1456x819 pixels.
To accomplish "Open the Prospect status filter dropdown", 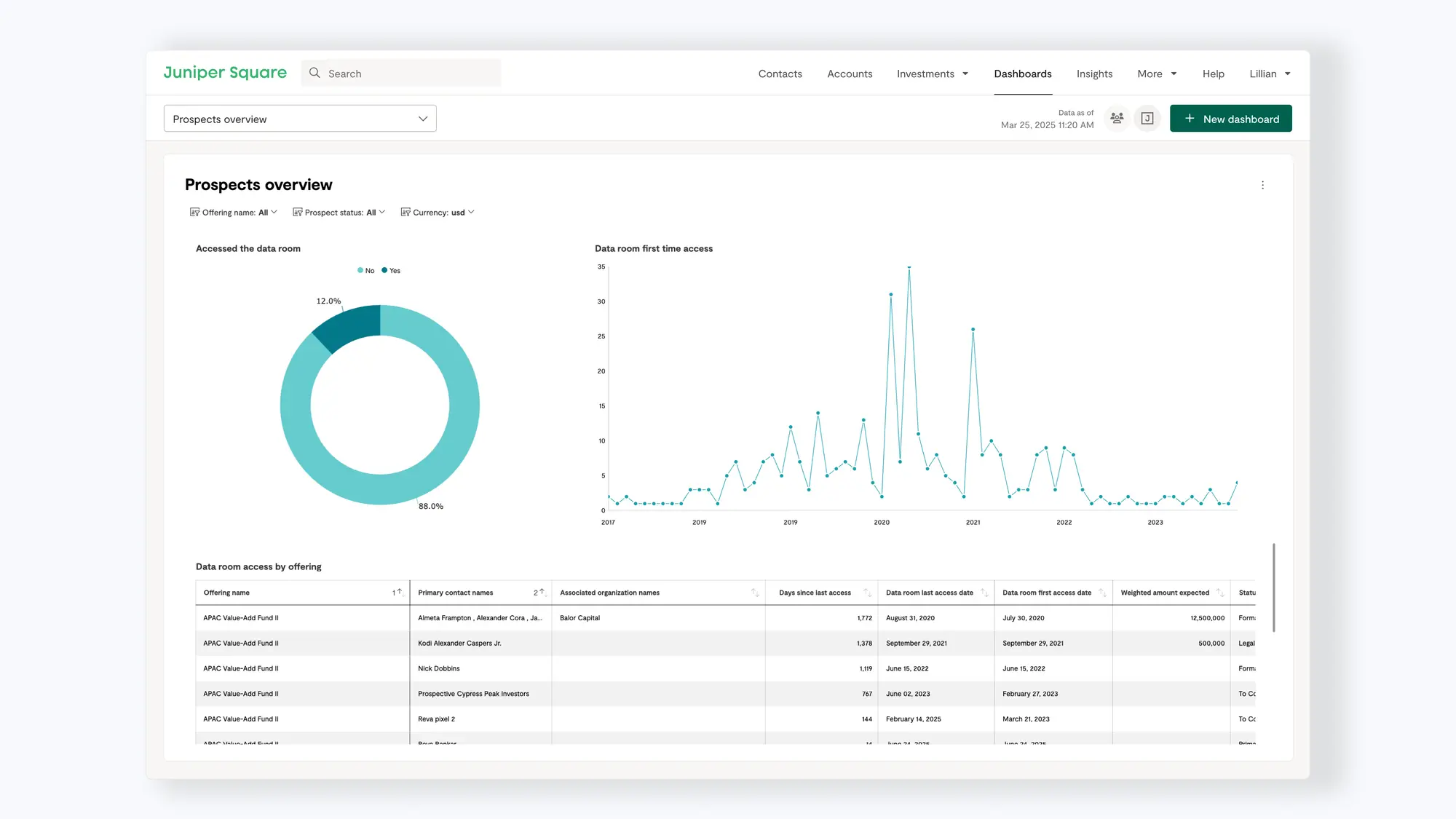I will (x=339, y=213).
